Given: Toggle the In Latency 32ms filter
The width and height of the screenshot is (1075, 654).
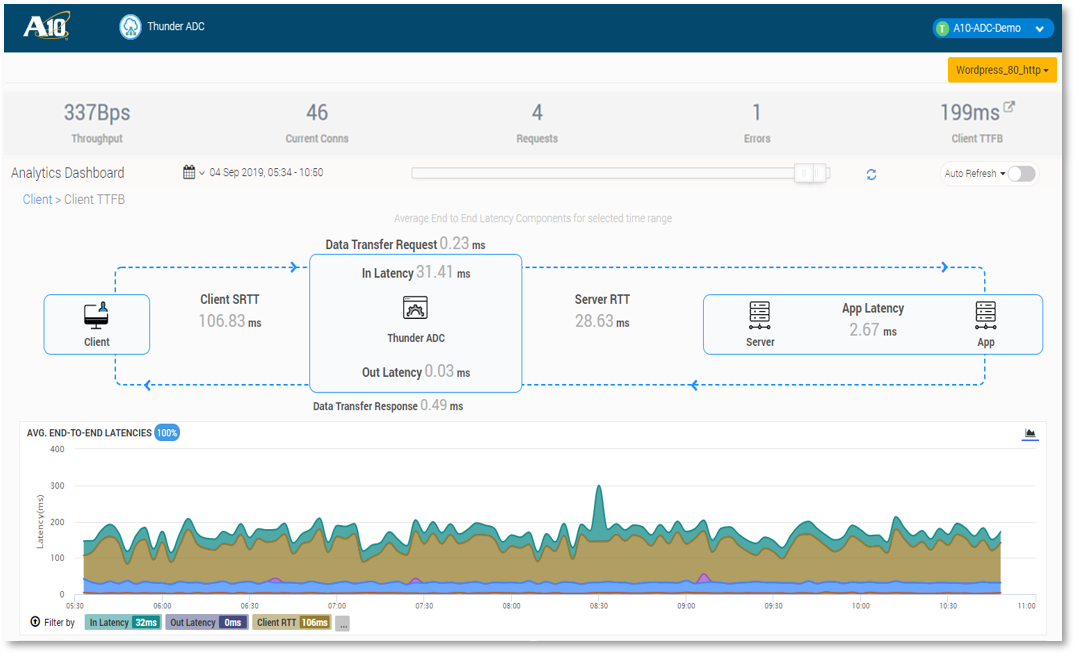Looking at the screenshot, I should point(123,622).
